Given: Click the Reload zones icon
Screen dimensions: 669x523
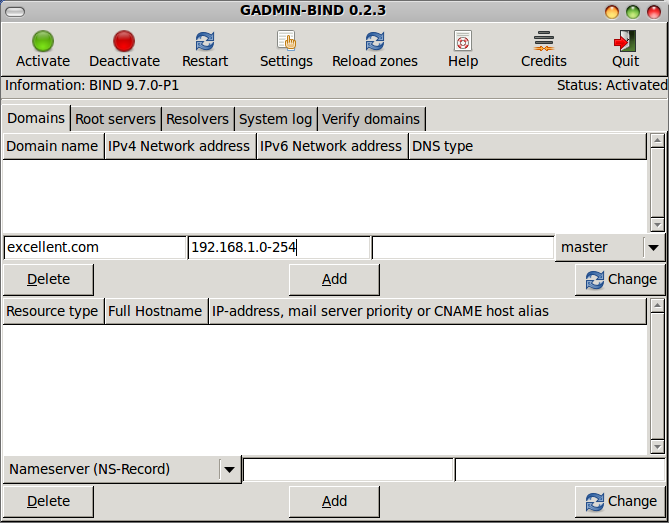Looking at the screenshot, I should pyautogui.click(x=375, y=41).
